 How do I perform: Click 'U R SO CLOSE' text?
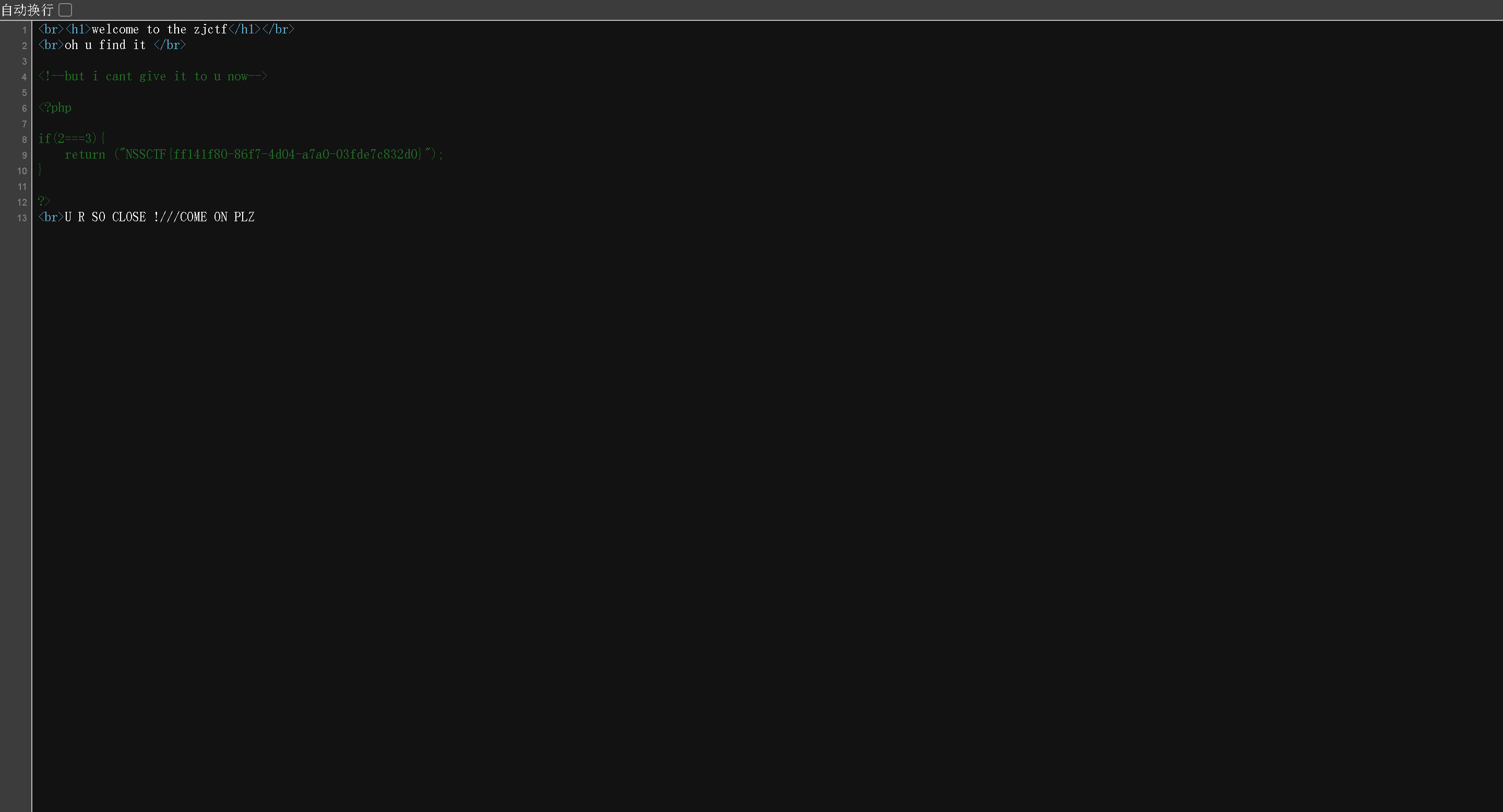(105, 217)
